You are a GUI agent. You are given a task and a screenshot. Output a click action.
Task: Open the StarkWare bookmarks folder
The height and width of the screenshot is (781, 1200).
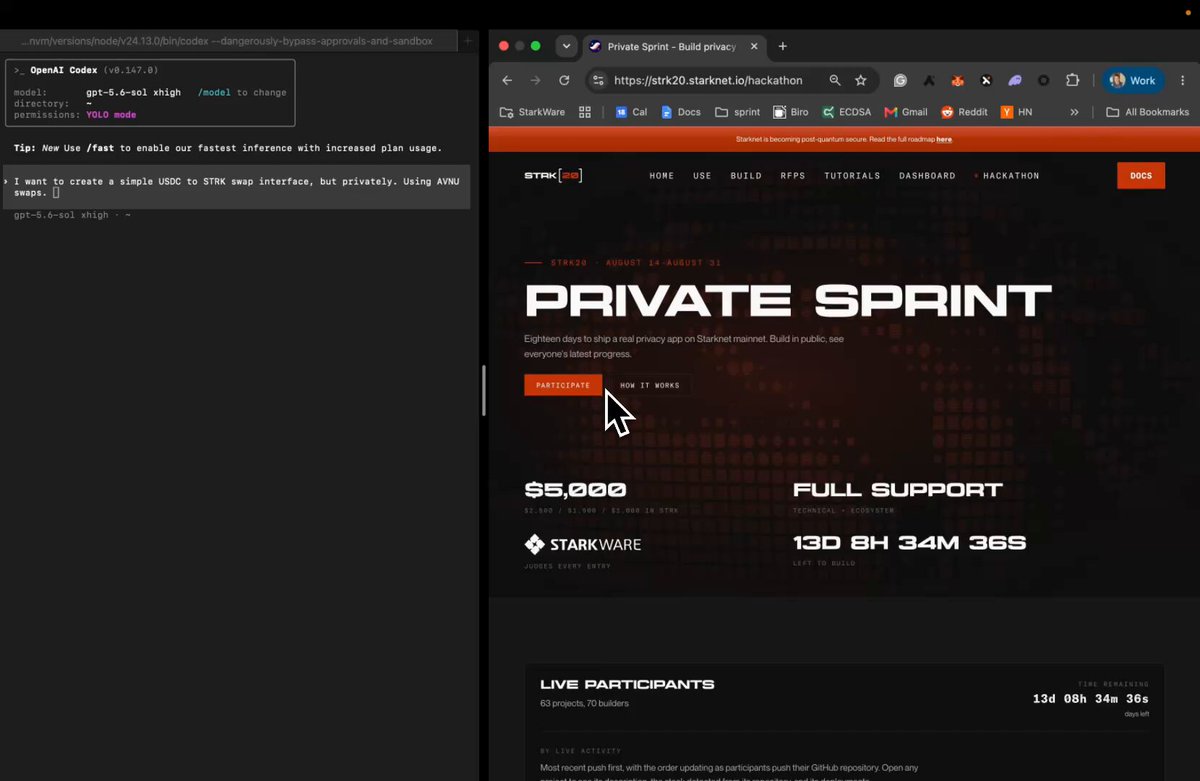[532, 112]
